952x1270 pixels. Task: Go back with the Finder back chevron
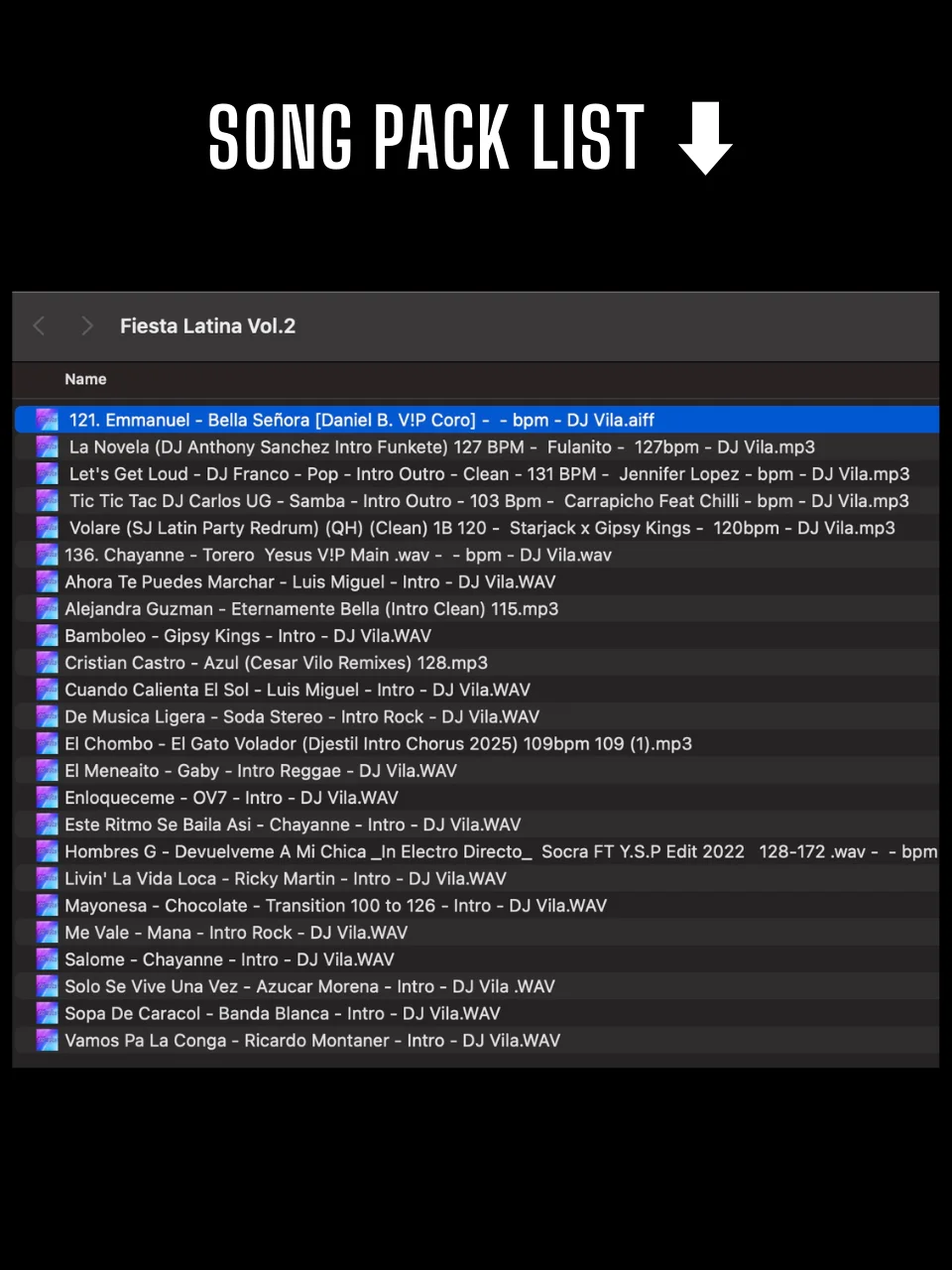coord(40,325)
